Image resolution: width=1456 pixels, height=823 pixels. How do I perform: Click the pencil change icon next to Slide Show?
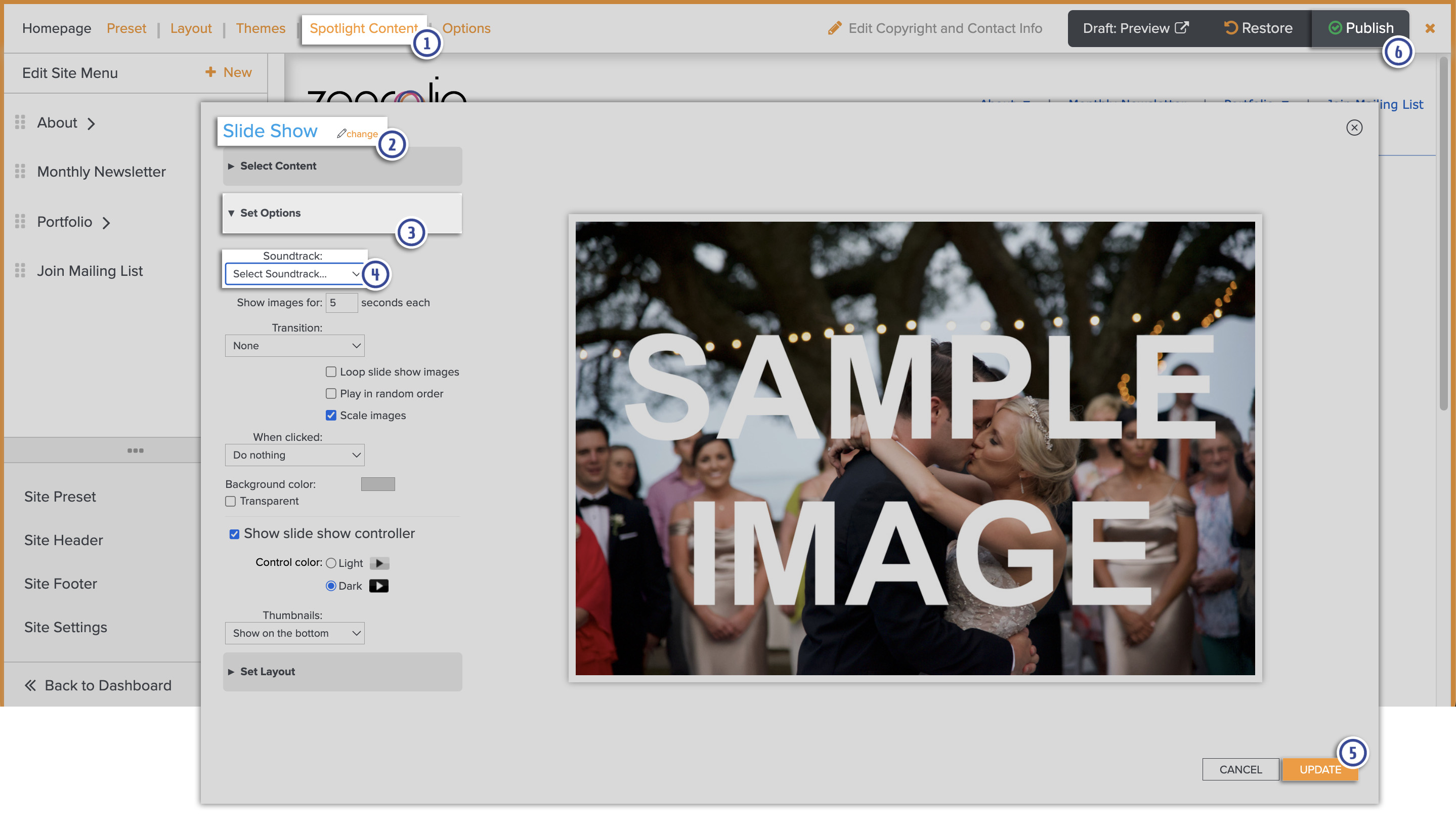click(x=341, y=134)
